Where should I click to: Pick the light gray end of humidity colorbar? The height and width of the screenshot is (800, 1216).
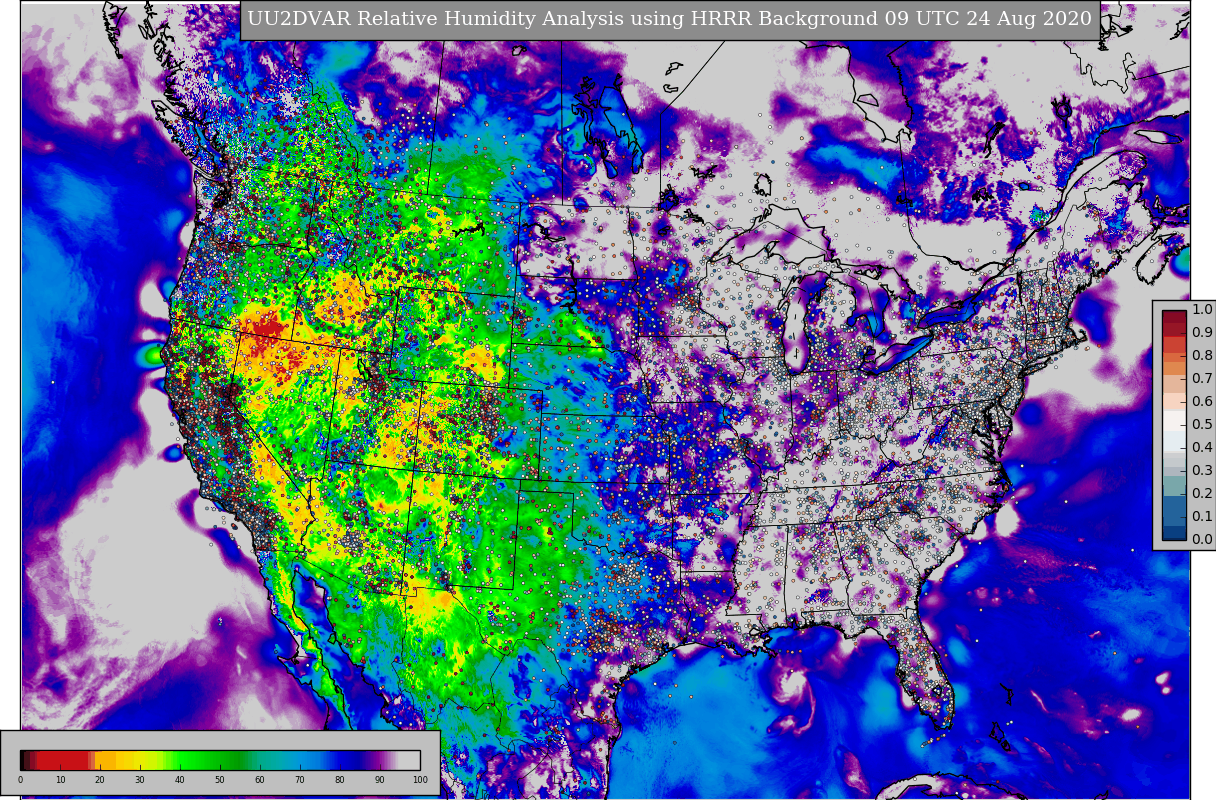point(409,760)
